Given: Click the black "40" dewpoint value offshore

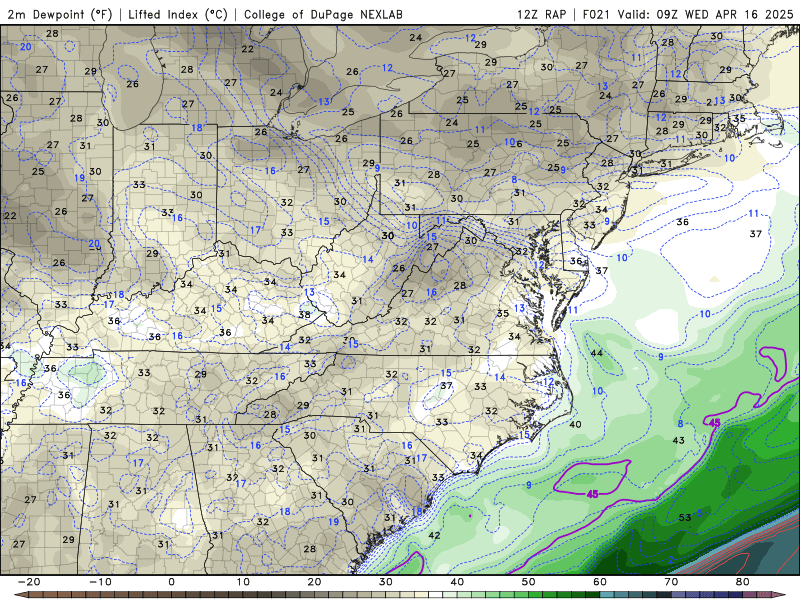Looking at the screenshot, I should coord(575,424).
